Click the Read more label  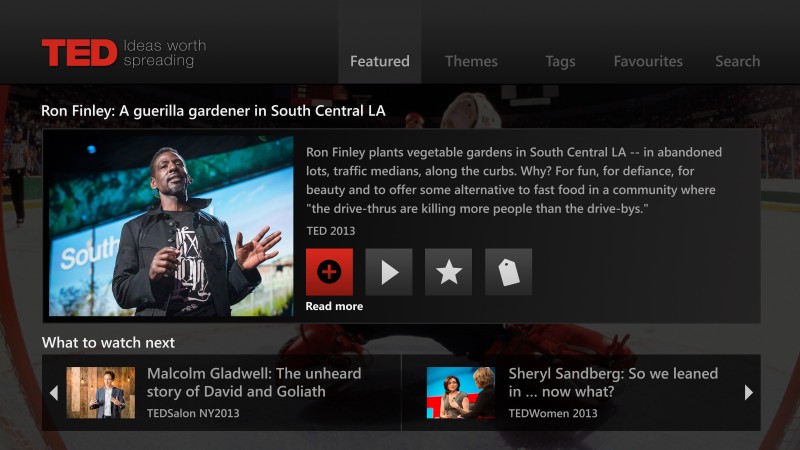[x=334, y=306]
